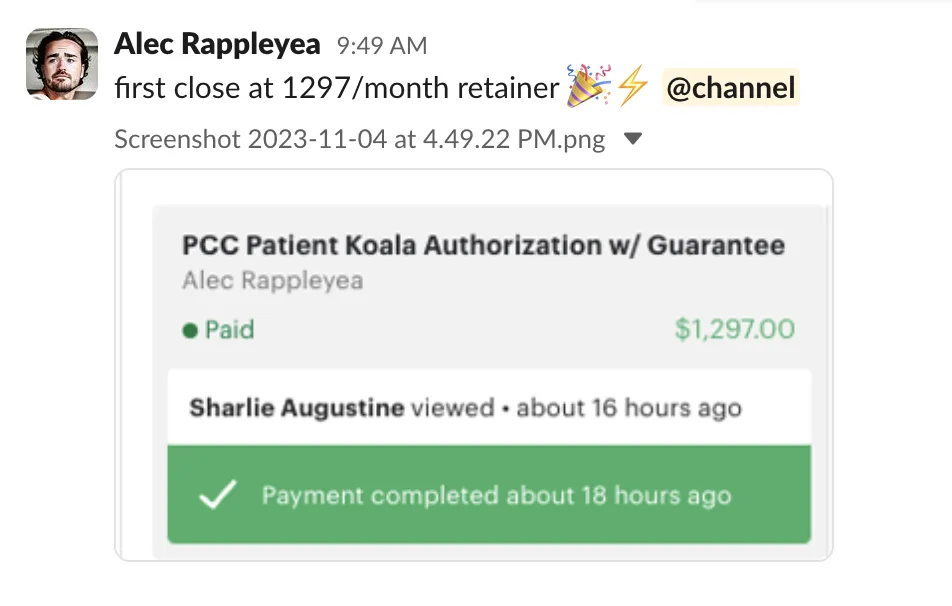952x606 pixels.
Task: Click the gray Alec Rappleyea subtitle in the invoice
Action: (x=273, y=281)
